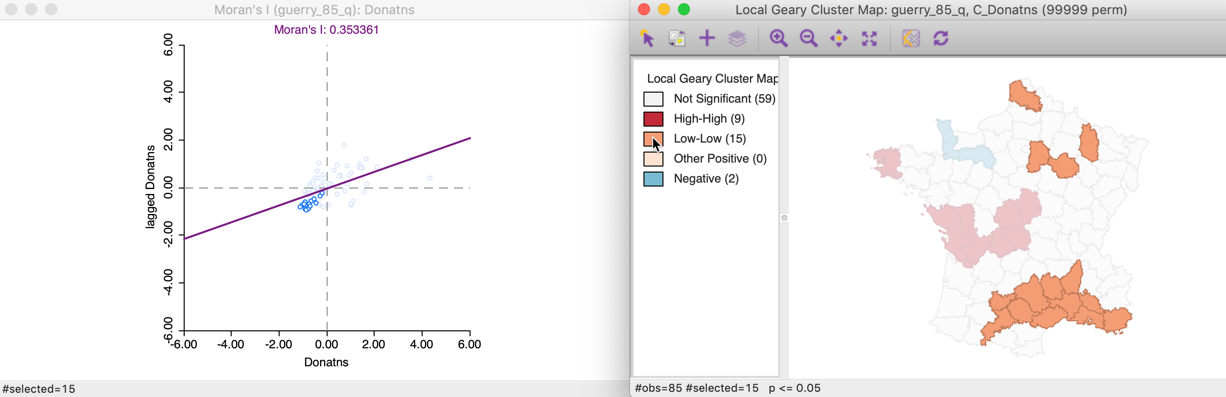
Task: Close the Local Geary Cluster Map window
Action: (x=644, y=9)
